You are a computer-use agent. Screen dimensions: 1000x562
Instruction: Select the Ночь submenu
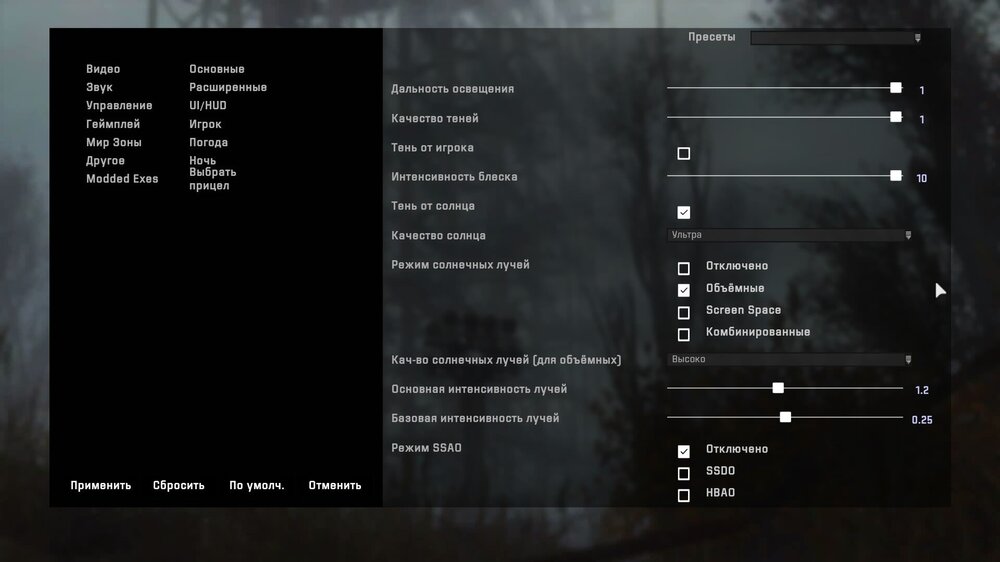[x=202, y=160]
